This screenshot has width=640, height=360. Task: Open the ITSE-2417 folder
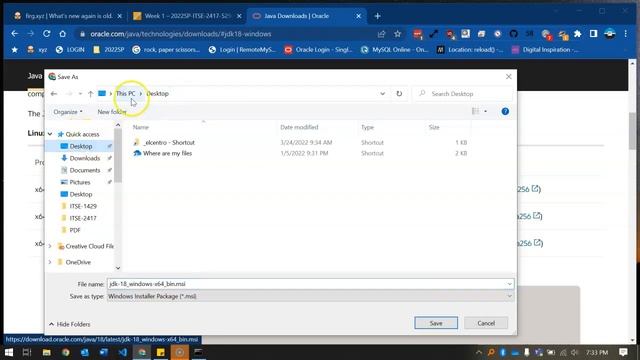pos(83,218)
